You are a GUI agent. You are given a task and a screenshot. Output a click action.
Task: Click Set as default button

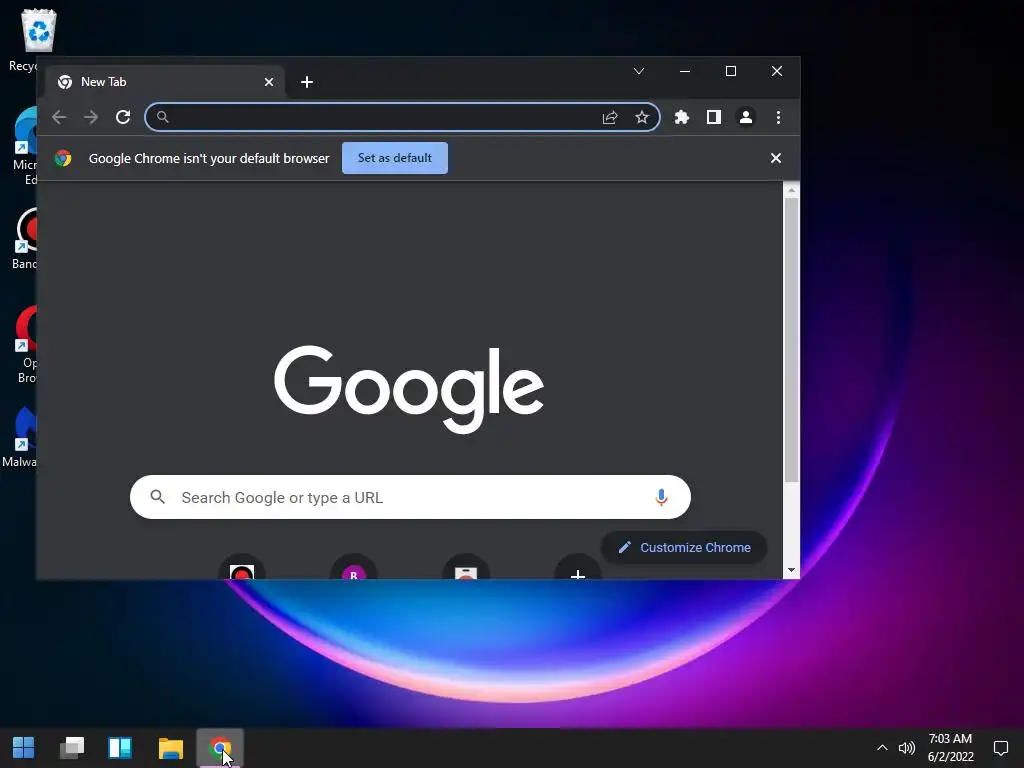pos(394,158)
